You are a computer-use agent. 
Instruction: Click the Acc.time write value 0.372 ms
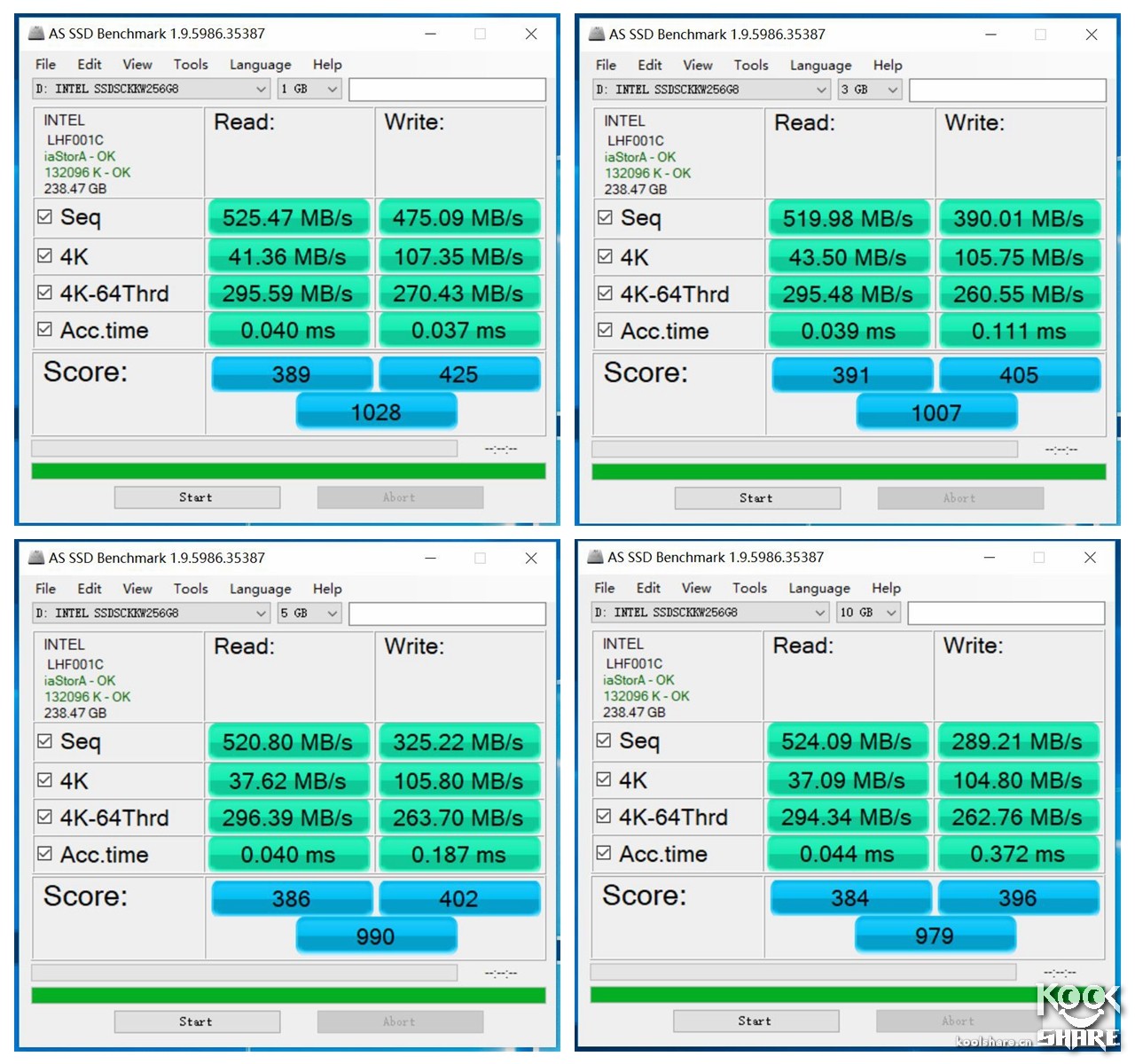1019,854
